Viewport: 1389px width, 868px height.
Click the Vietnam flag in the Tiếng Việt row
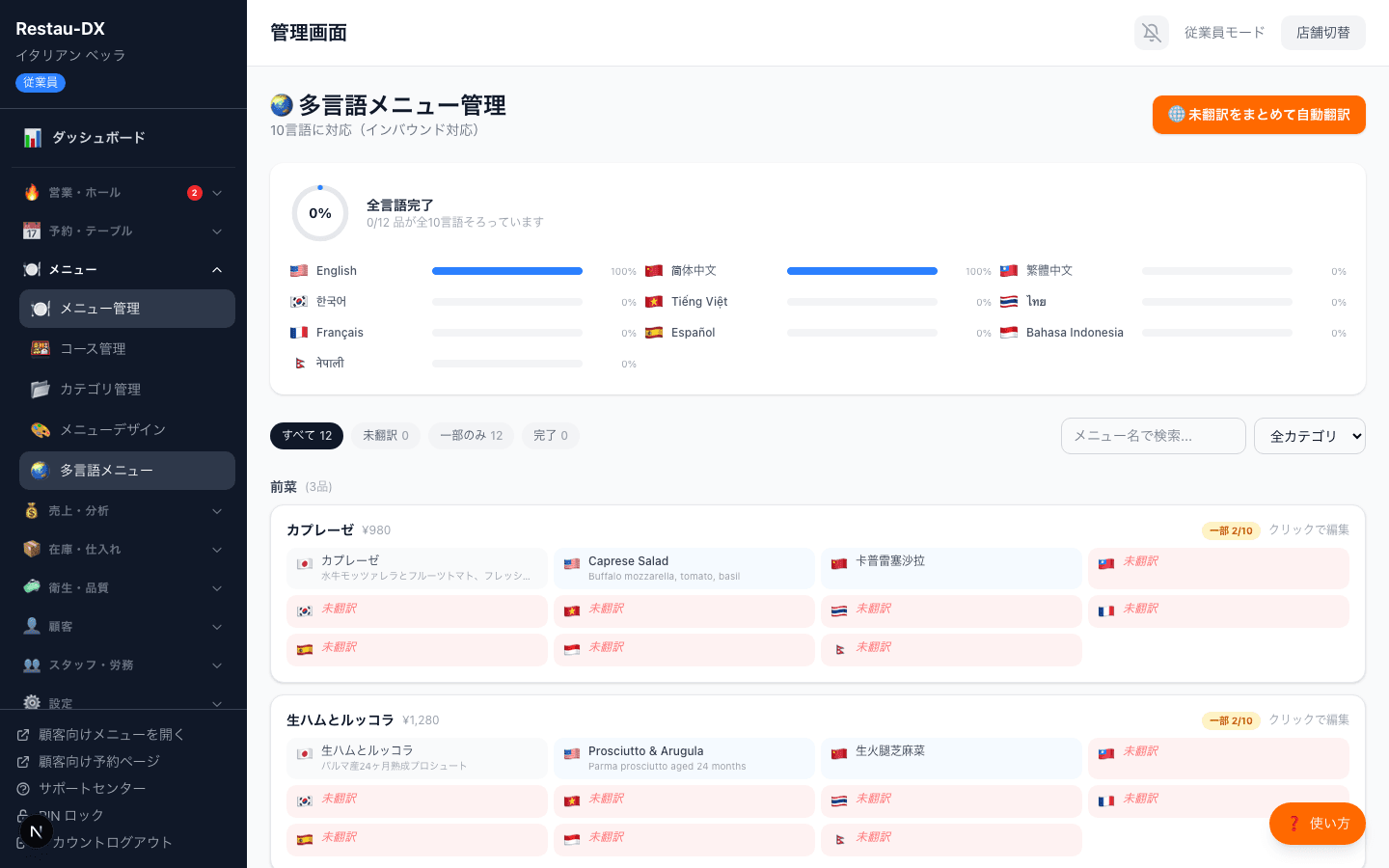pyautogui.click(x=654, y=302)
